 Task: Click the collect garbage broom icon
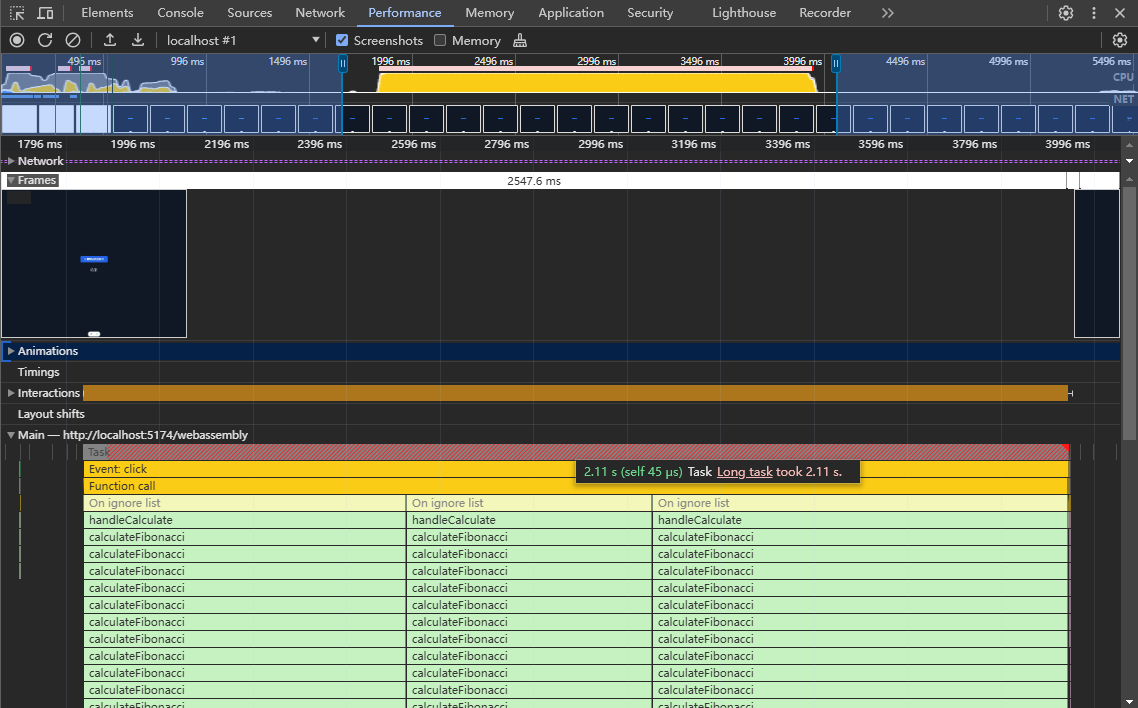point(520,41)
